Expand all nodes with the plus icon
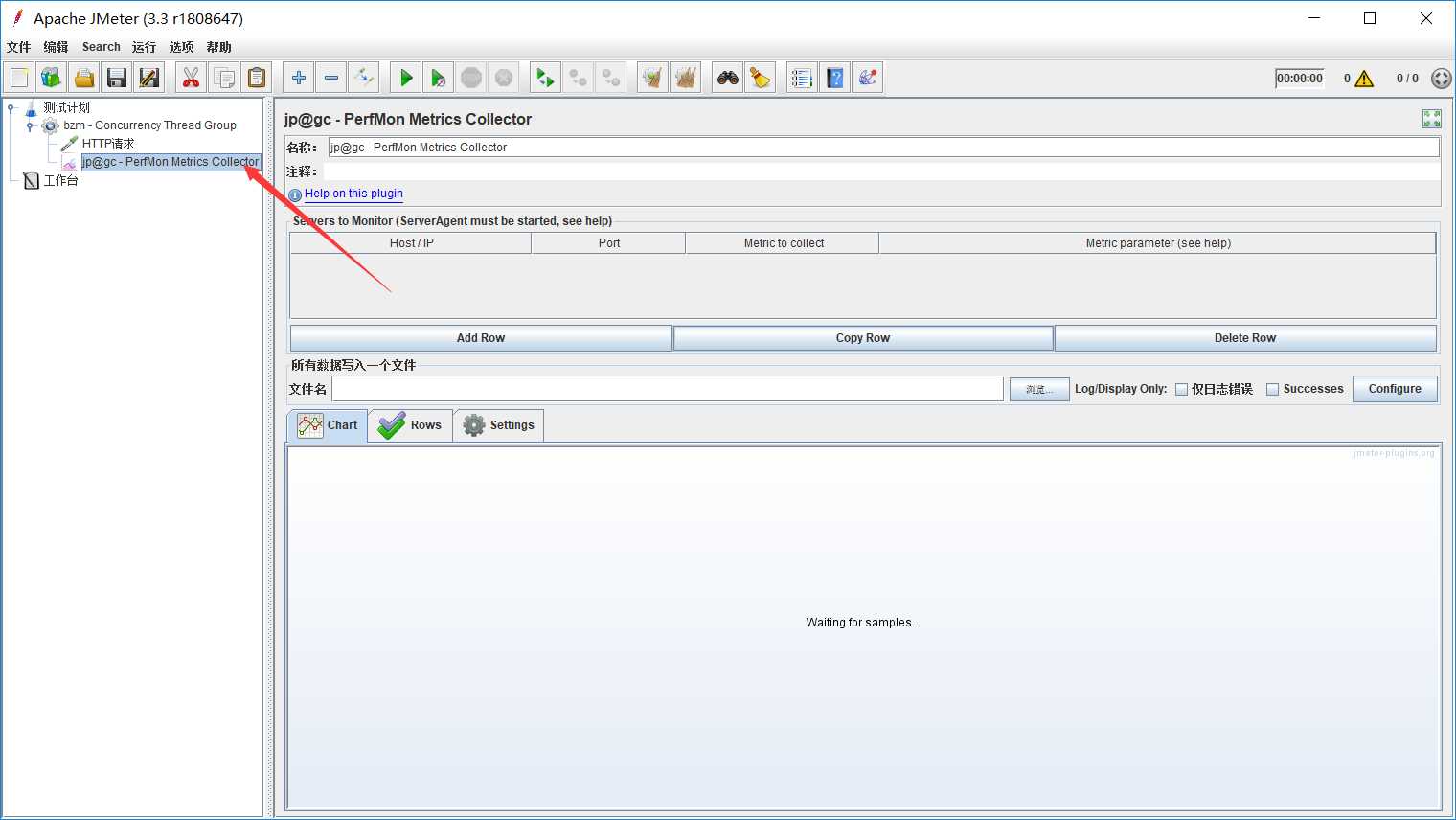This screenshot has height=820, width=1456. coord(299,78)
